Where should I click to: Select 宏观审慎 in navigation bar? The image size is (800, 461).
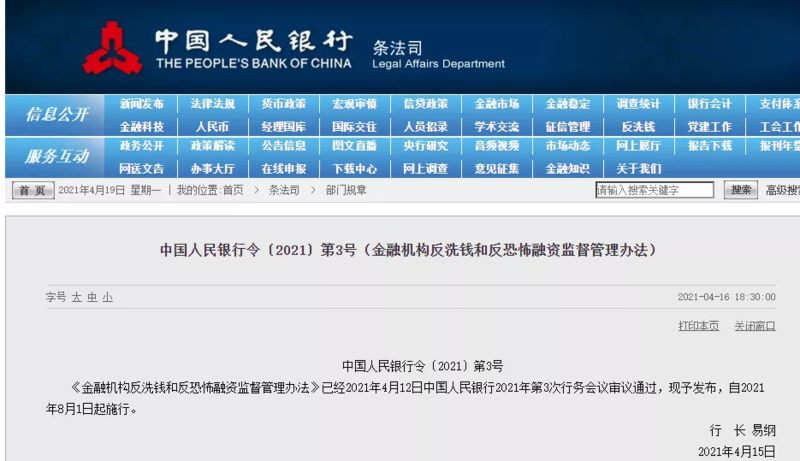pos(355,104)
